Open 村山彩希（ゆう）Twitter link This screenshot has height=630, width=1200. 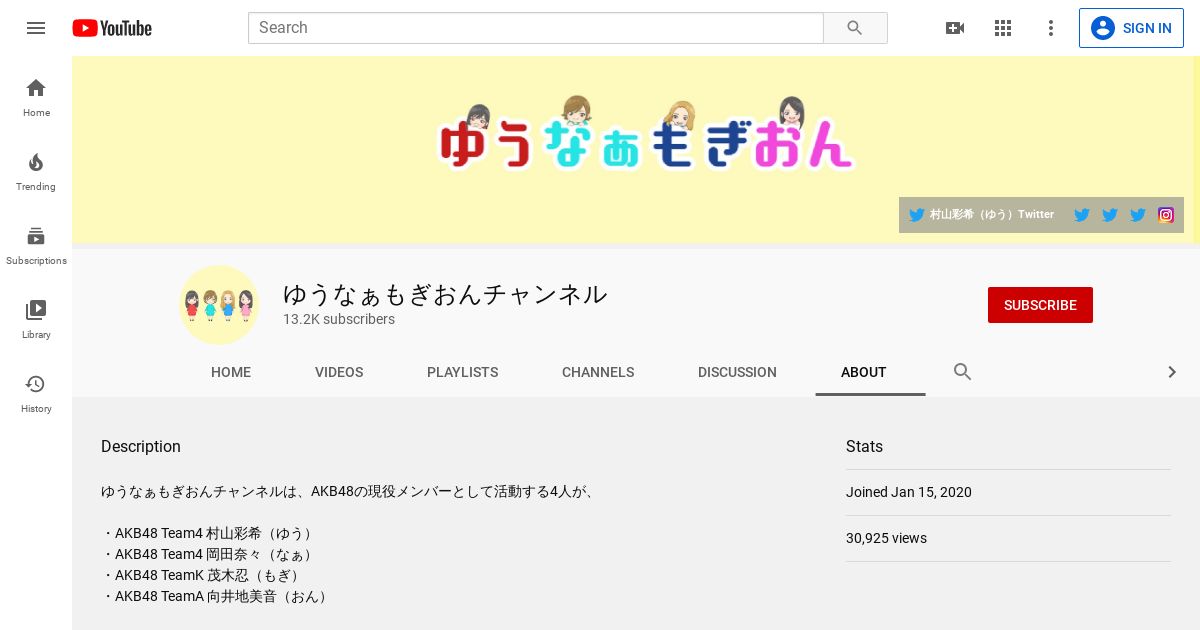point(981,215)
